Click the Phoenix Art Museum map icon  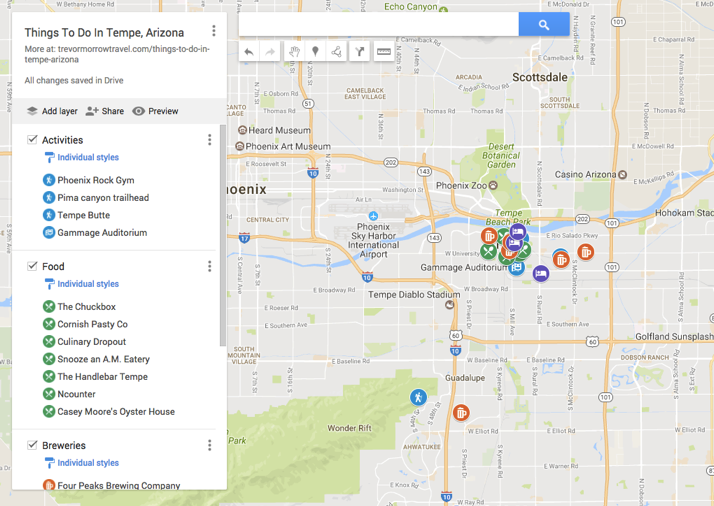(240, 146)
